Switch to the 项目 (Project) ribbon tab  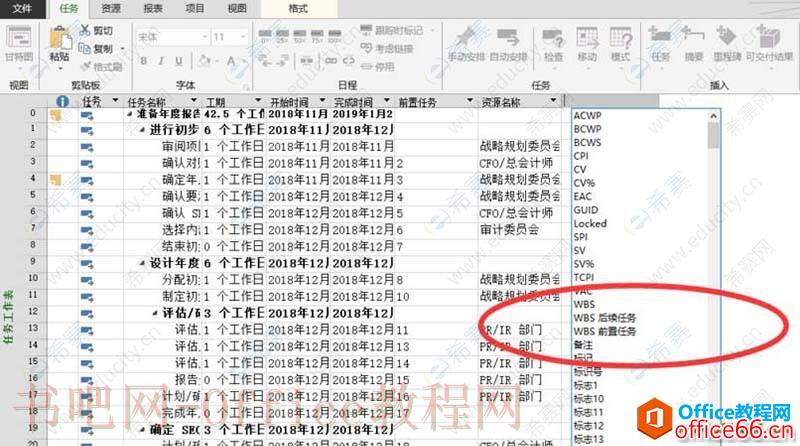(x=194, y=8)
